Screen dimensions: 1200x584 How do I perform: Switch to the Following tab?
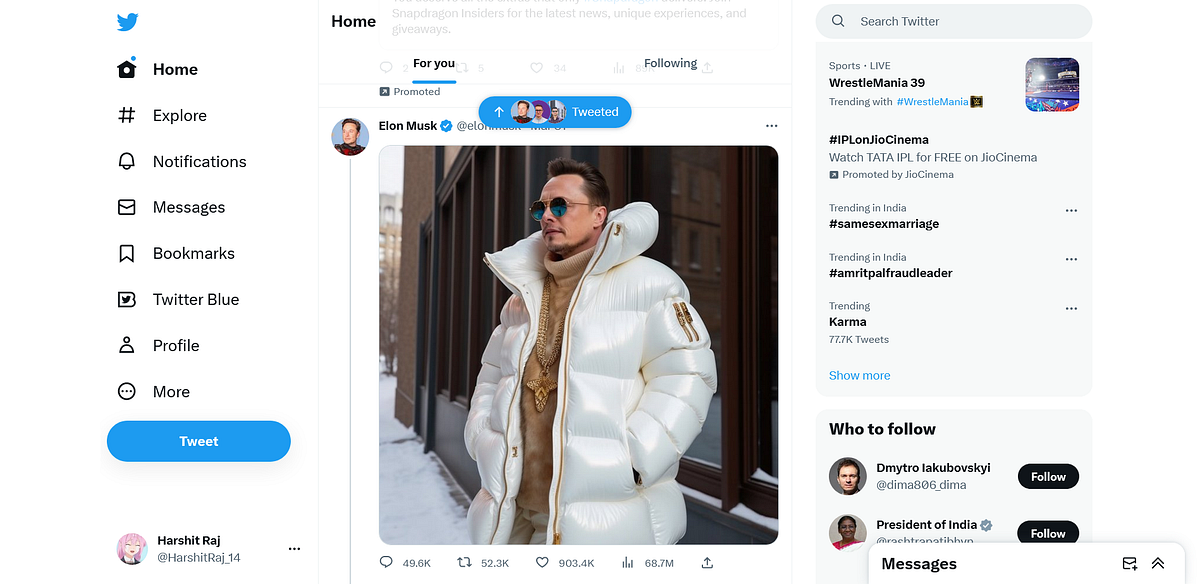[668, 62]
